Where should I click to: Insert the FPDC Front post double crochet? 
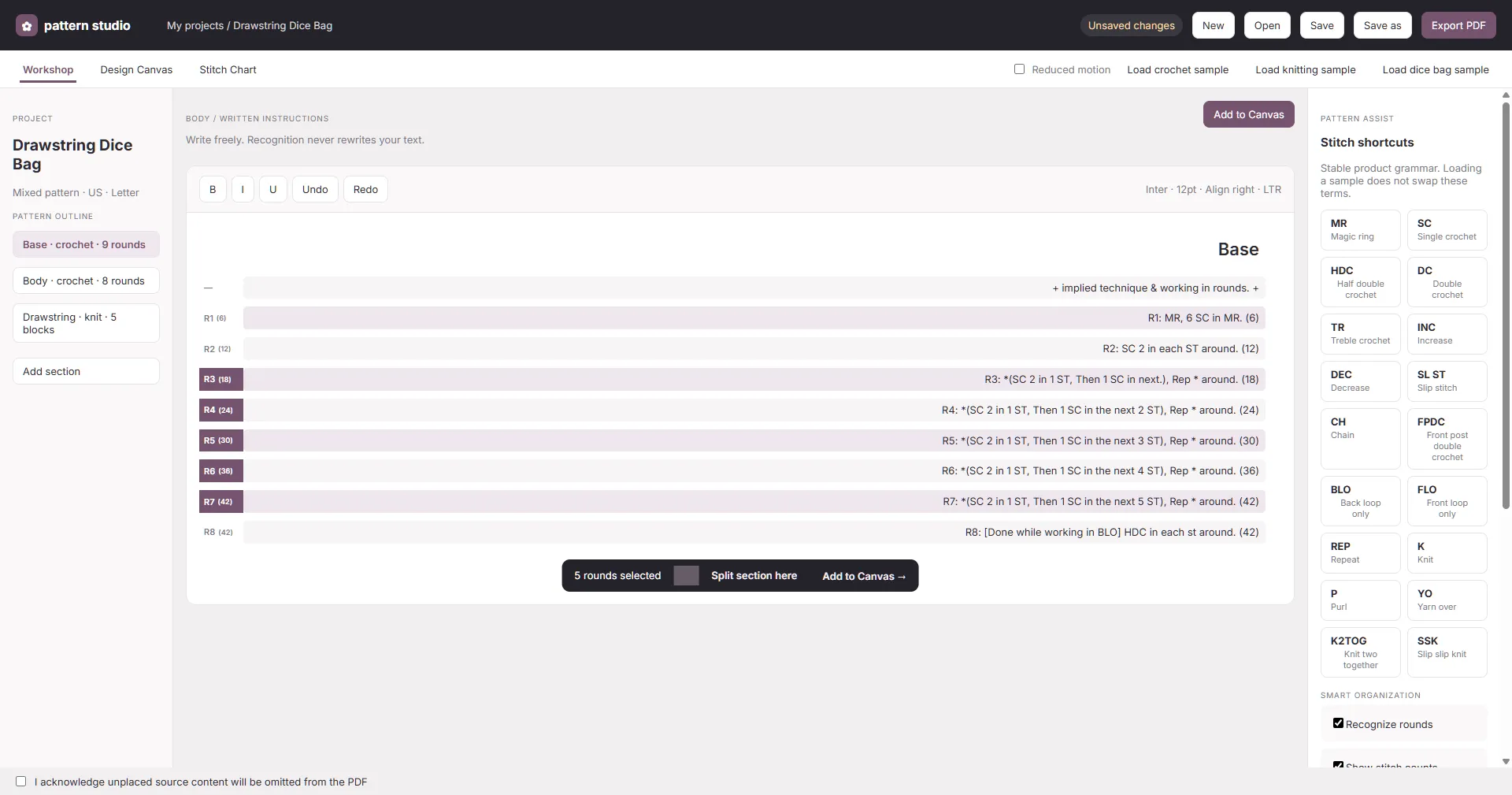(1447, 439)
